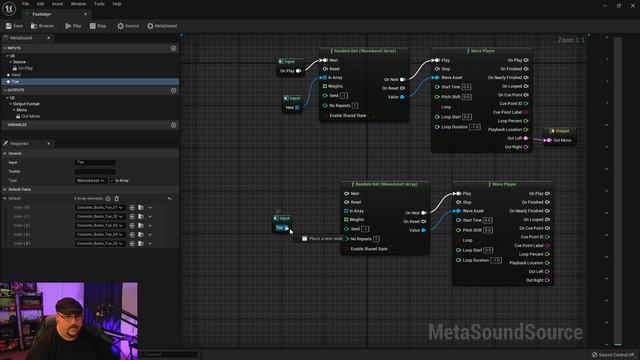Screen dimensions: 640x360
Task: Open Index 2 row options chevron
Action: click(150, 226)
